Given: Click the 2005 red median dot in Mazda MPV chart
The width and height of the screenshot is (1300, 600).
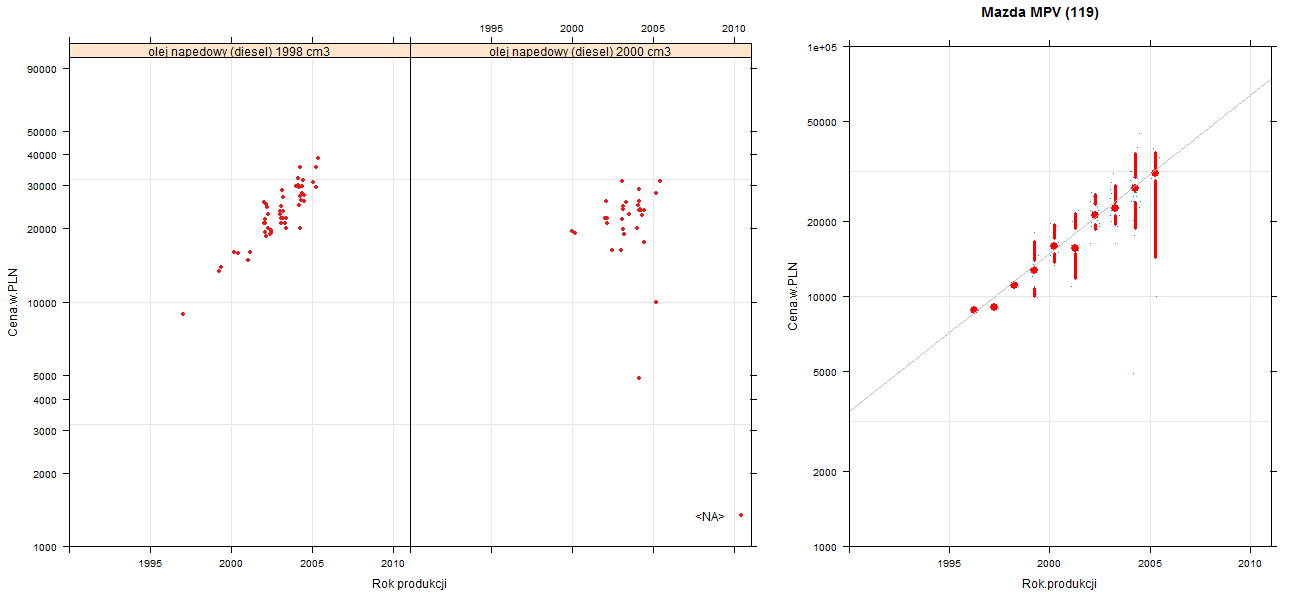Looking at the screenshot, I should coord(1155,173).
